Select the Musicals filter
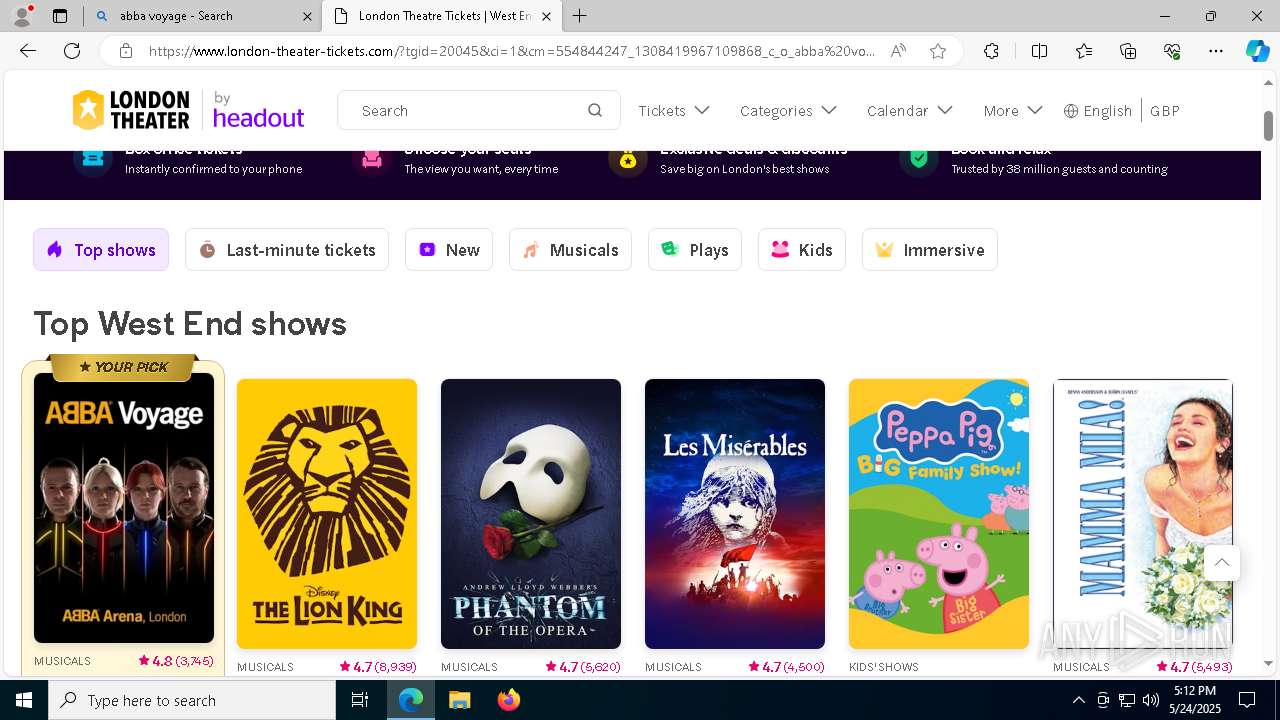The height and width of the screenshot is (720, 1280). [570, 250]
